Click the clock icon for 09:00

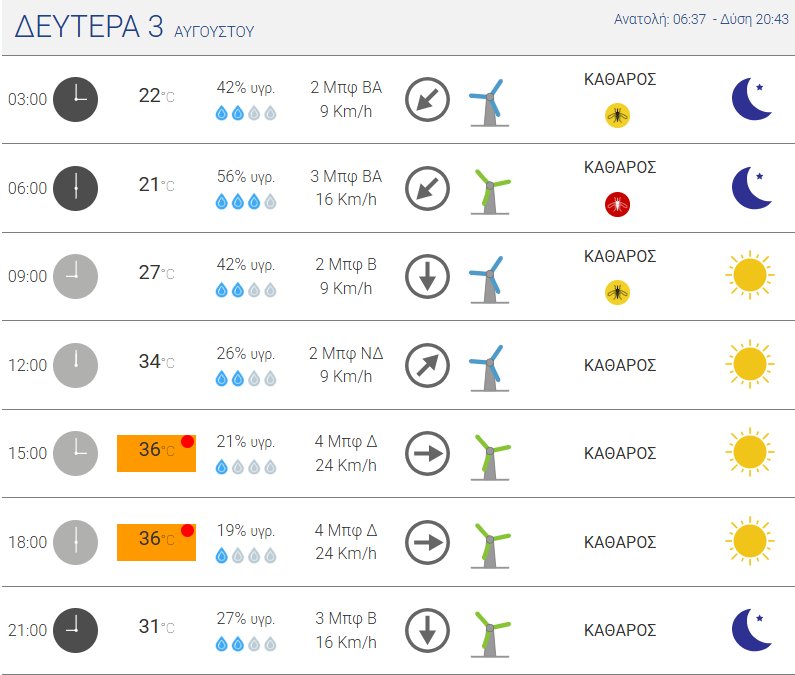[76, 276]
